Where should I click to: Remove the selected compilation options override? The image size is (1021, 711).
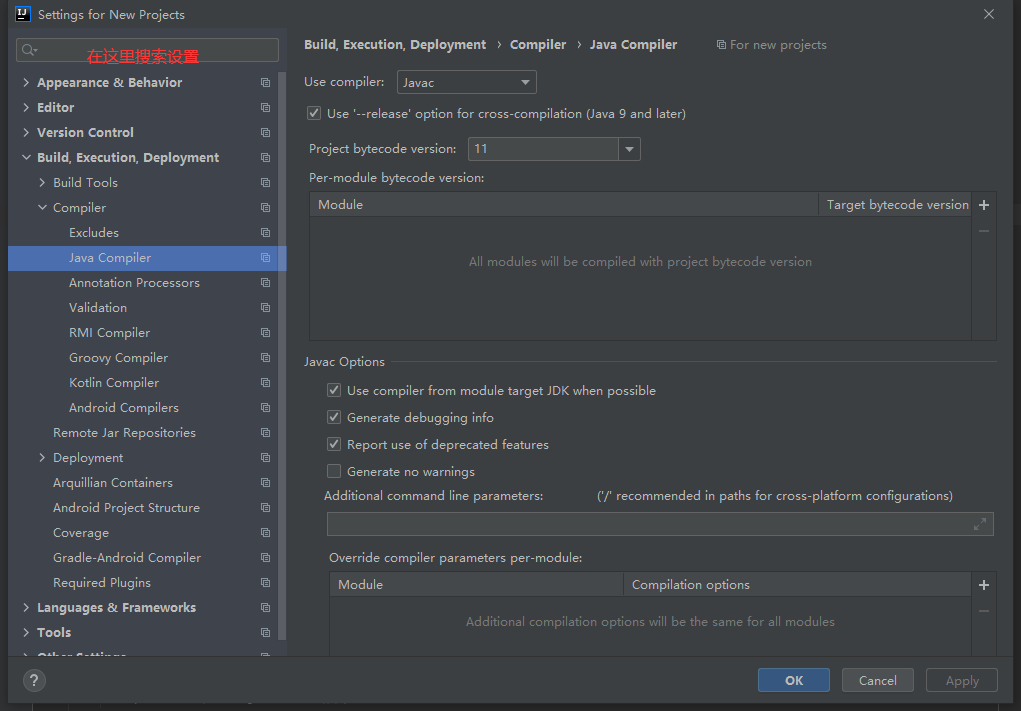click(x=984, y=611)
